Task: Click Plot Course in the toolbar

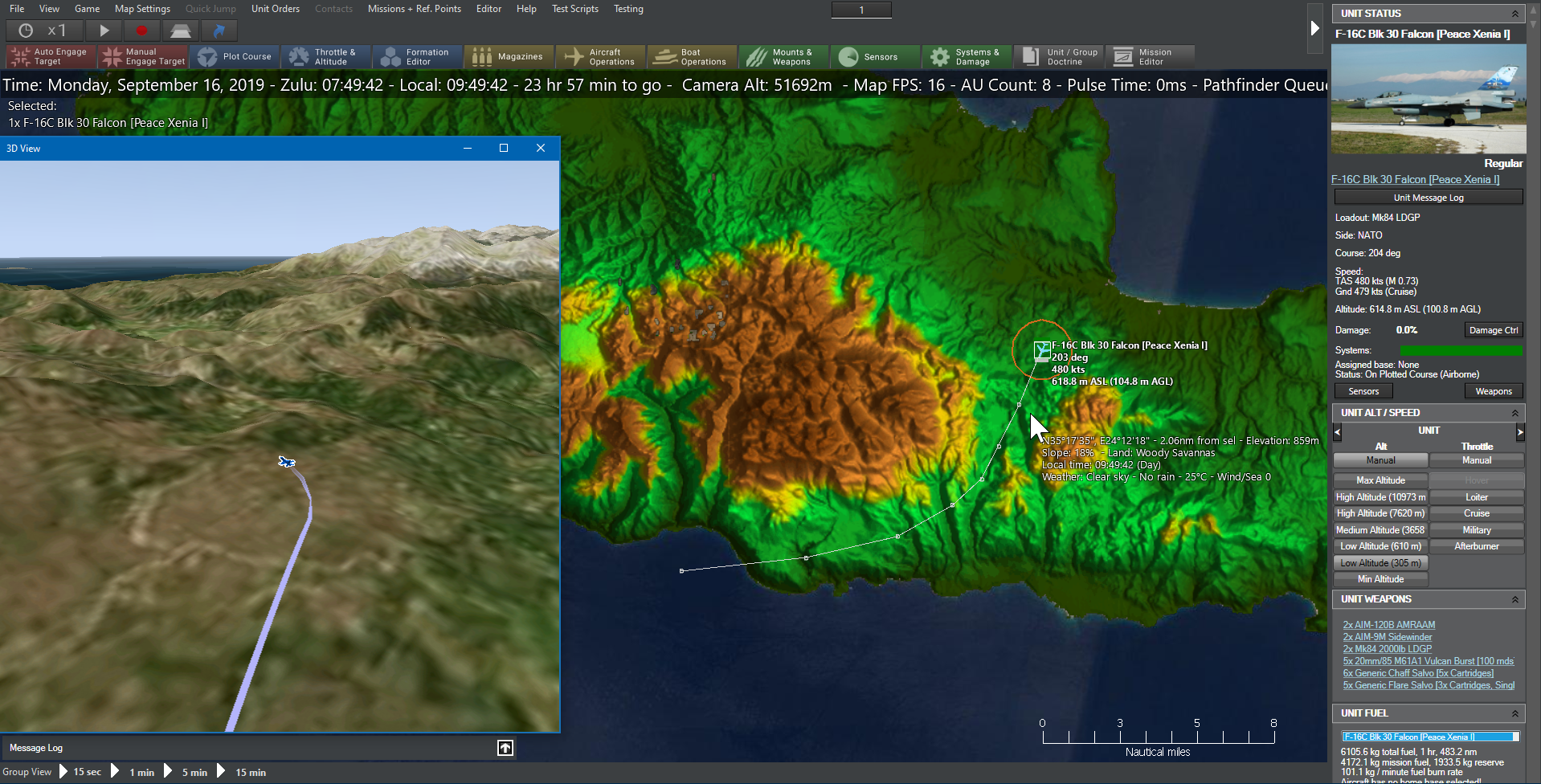Action: click(x=235, y=57)
